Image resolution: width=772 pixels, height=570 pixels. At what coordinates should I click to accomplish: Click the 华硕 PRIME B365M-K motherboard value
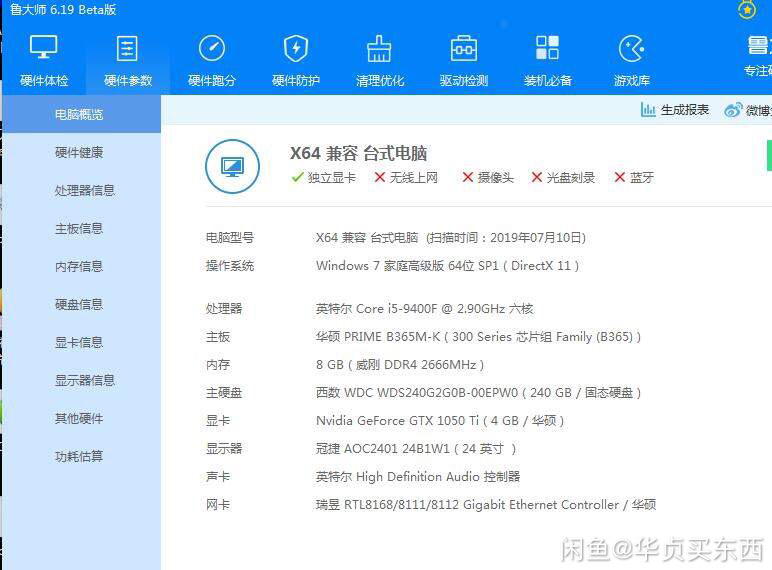point(479,337)
